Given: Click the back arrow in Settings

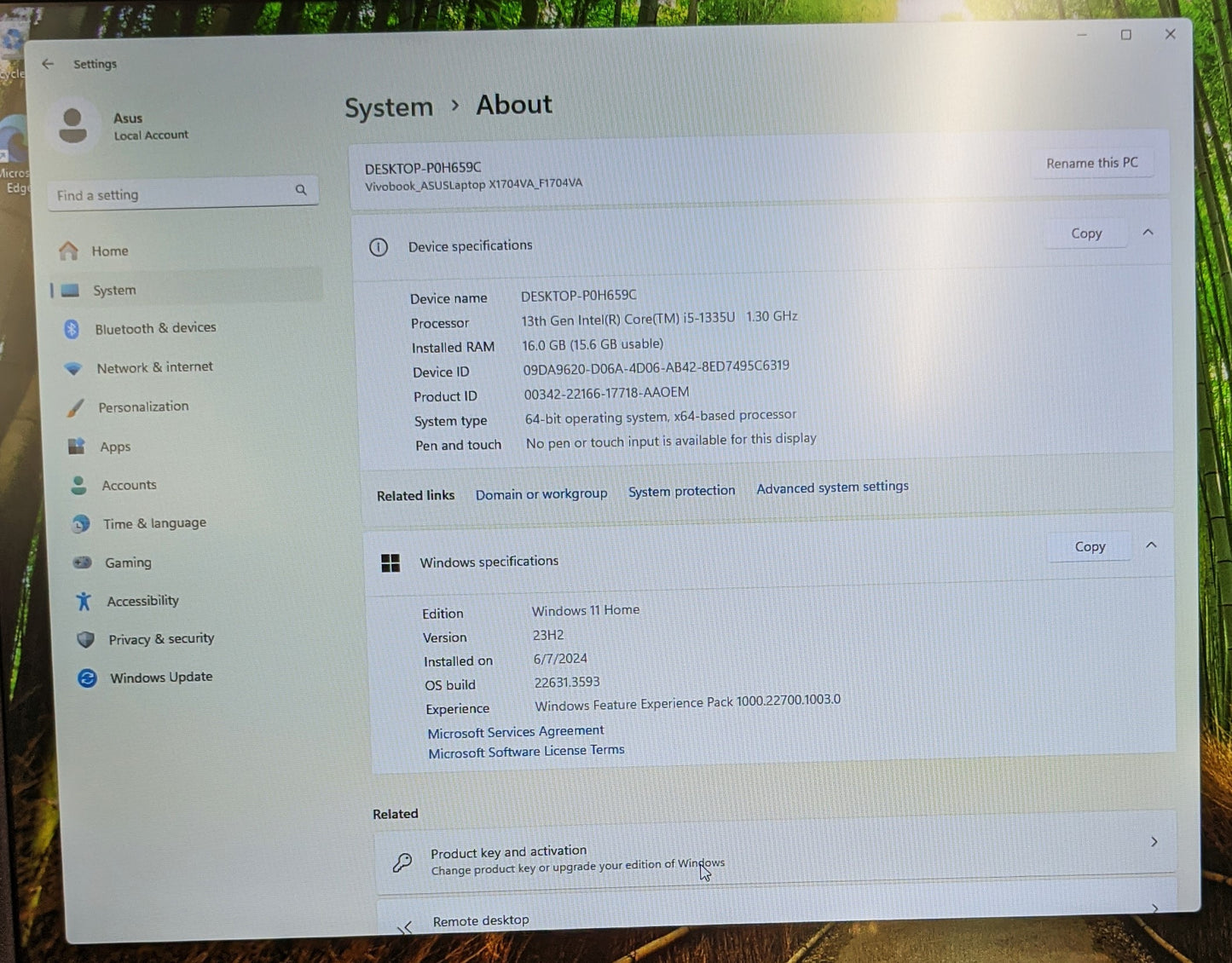Looking at the screenshot, I should click(48, 64).
